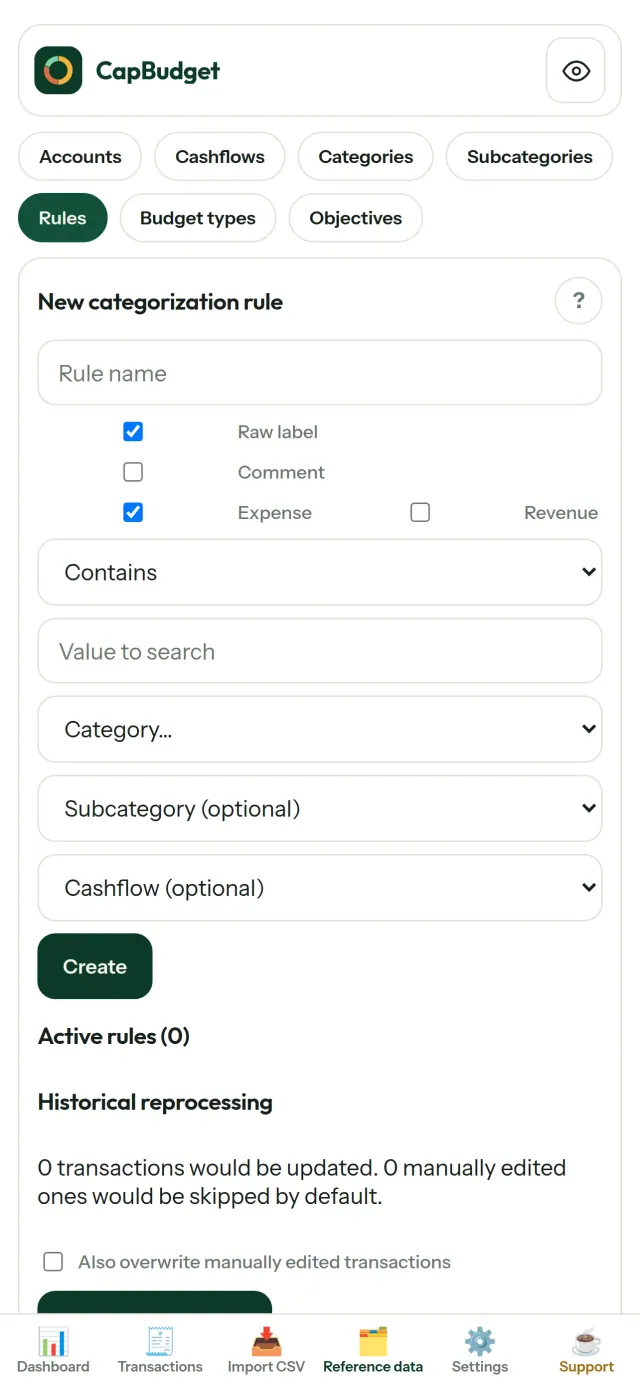Select Reference data in bottom navigation
640x1385 pixels.
tap(373, 1350)
